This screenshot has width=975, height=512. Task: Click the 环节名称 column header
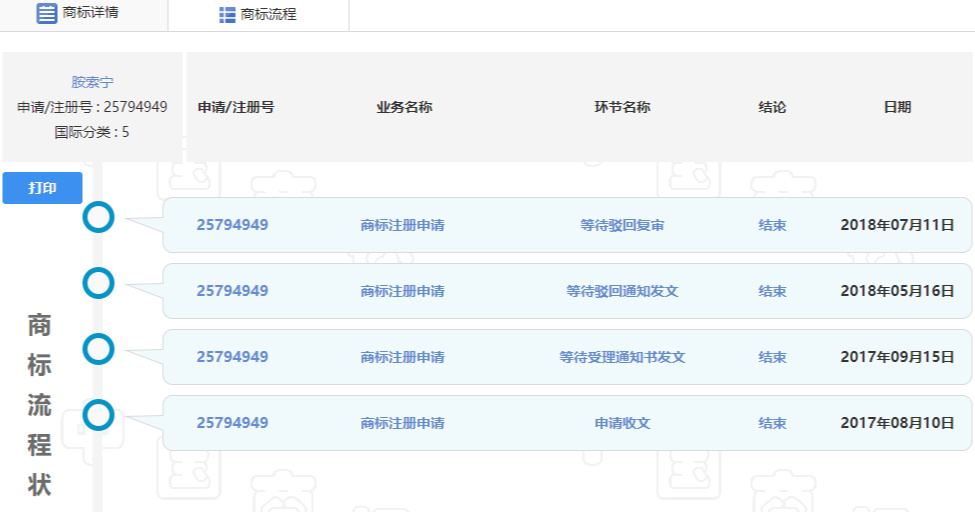(622, 107)
